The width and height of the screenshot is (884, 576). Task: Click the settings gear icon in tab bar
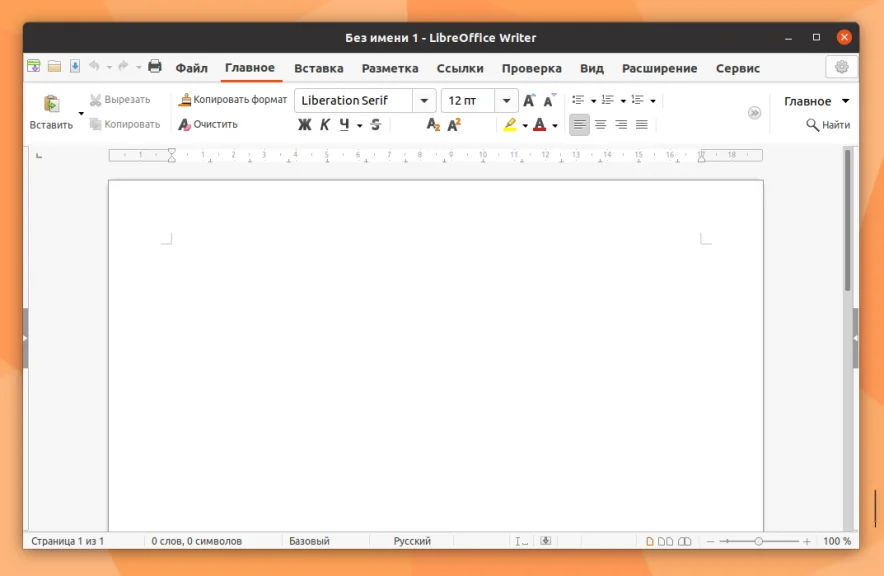[x=842, y=67]
